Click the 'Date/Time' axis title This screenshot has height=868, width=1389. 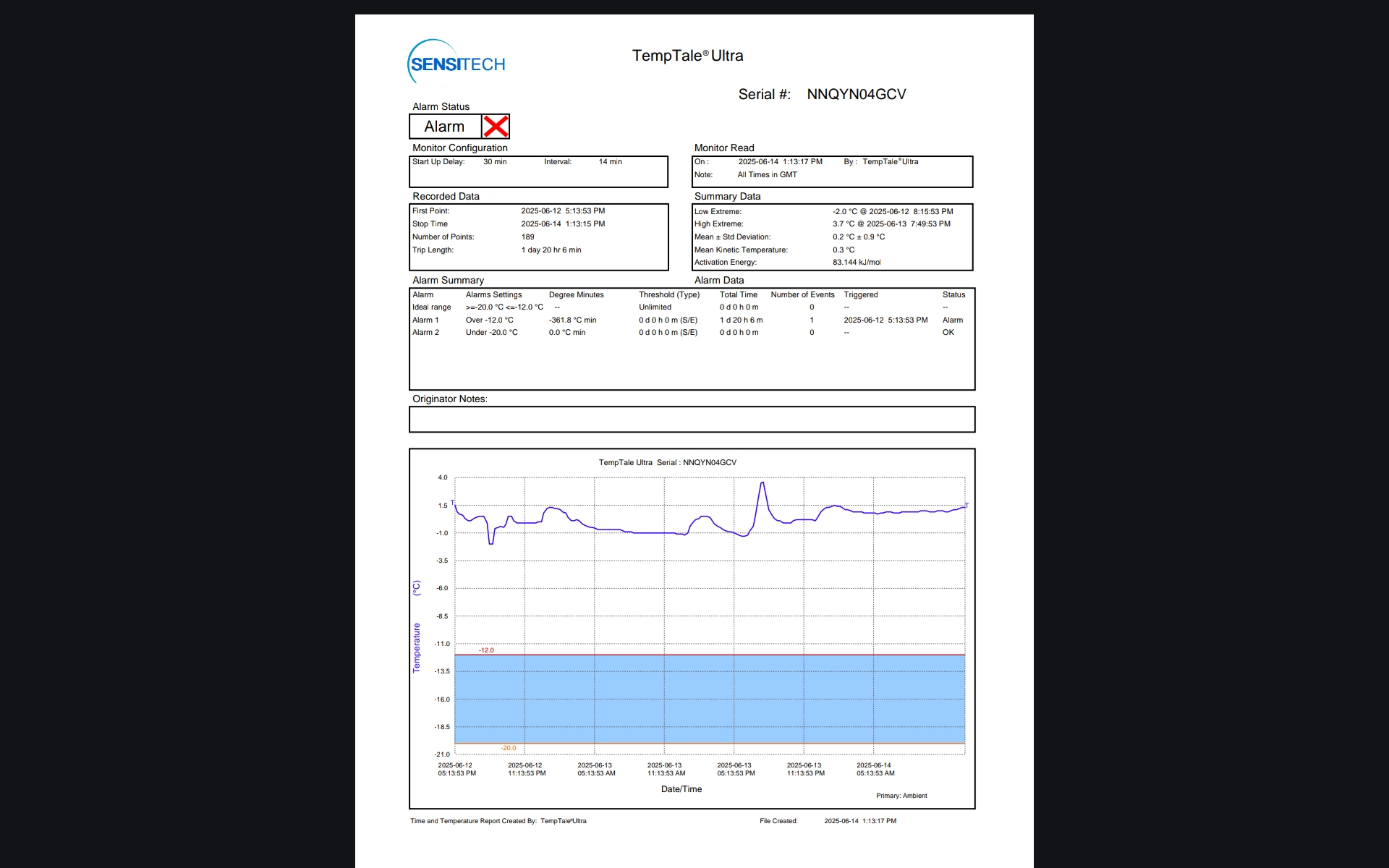pos(681,789)
